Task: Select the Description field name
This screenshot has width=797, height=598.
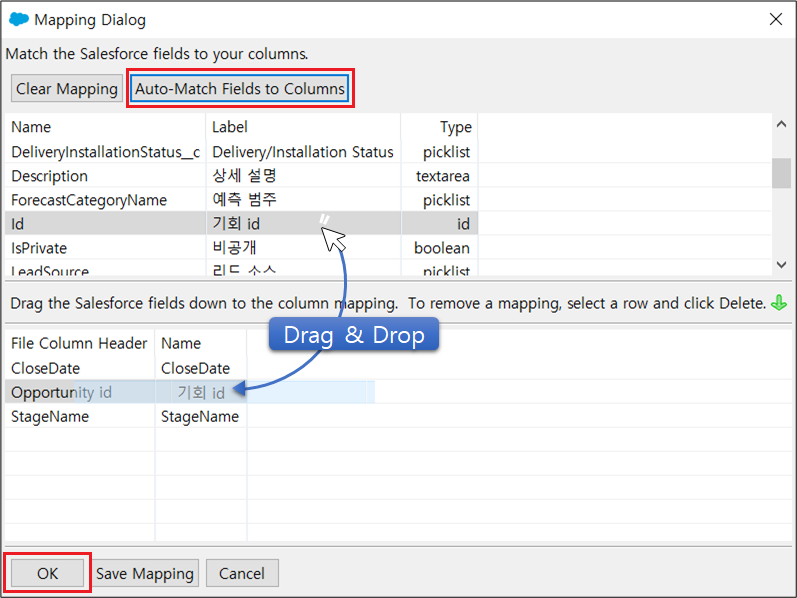Action: (x=49, y=176)
